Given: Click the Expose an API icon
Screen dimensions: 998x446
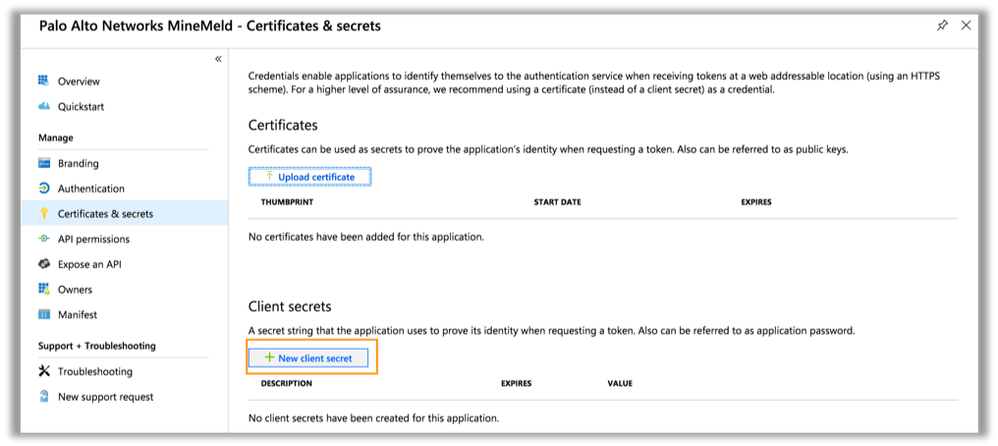Looking at the screenshot, I should (x=44, y=264).
